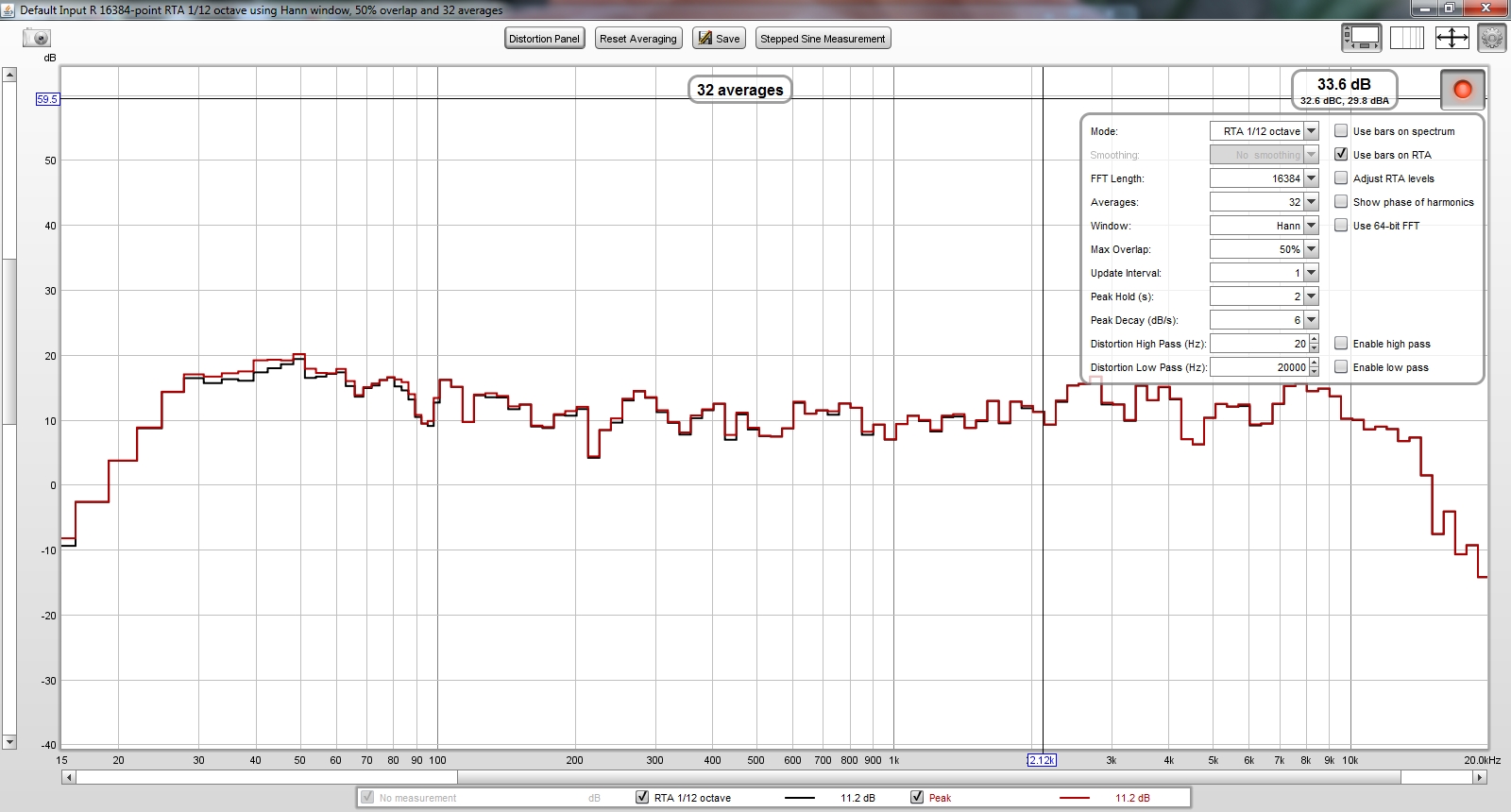Open the Distortion Panel
1511x812 pixels.
pos(544,39)
